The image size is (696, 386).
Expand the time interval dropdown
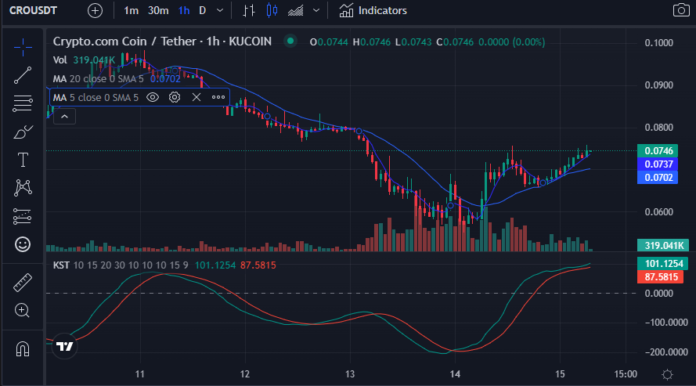tap(220, 11)
